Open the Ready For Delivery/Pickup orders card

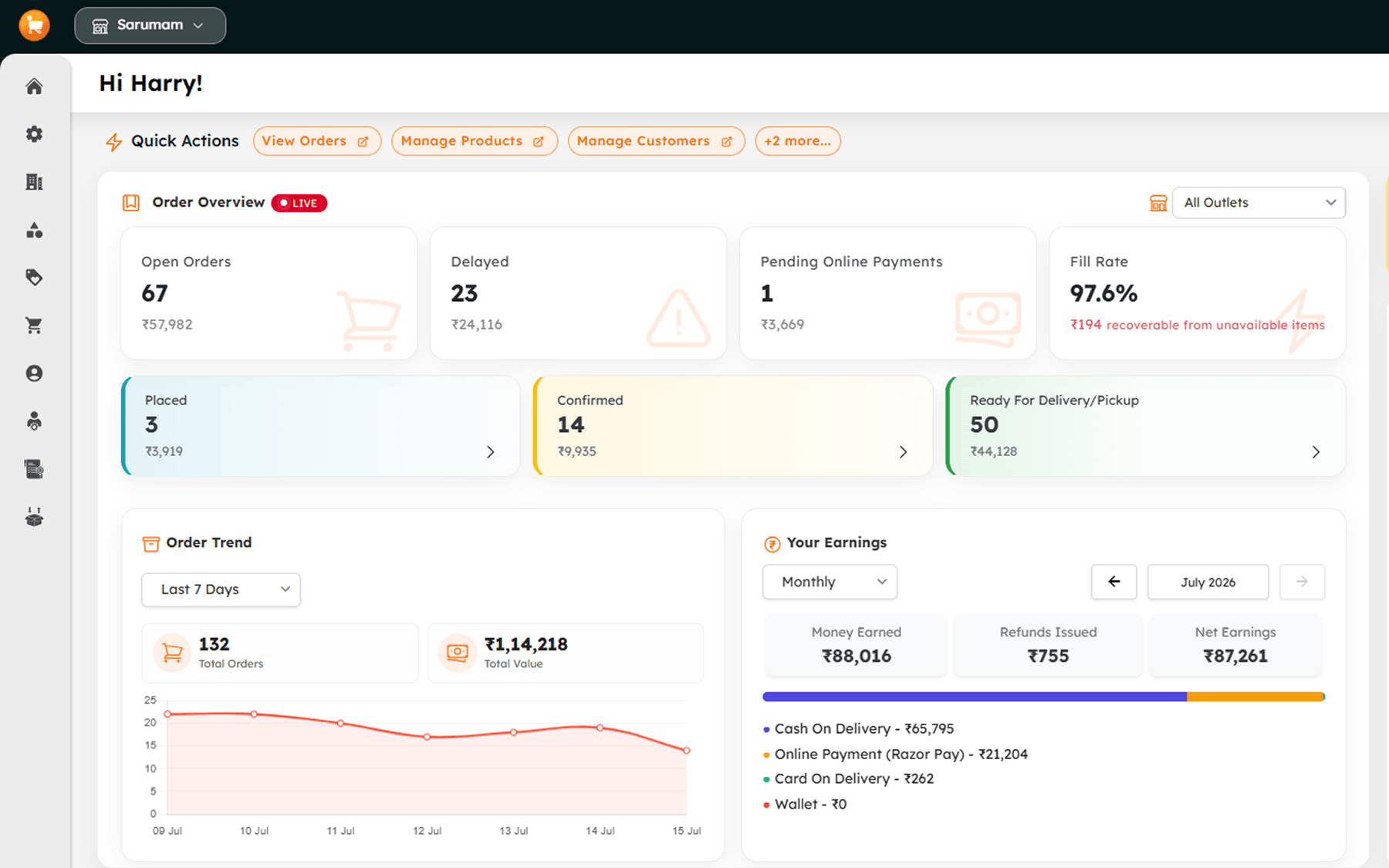click(1145, 426)
